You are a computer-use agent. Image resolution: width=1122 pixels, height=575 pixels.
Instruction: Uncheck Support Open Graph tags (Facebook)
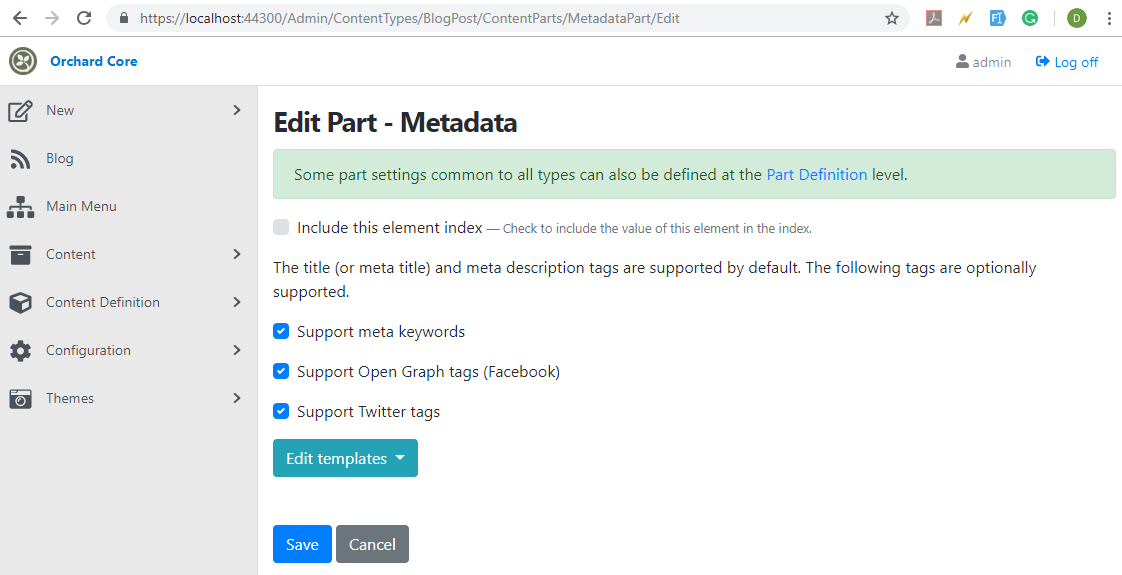coord(281,371)
